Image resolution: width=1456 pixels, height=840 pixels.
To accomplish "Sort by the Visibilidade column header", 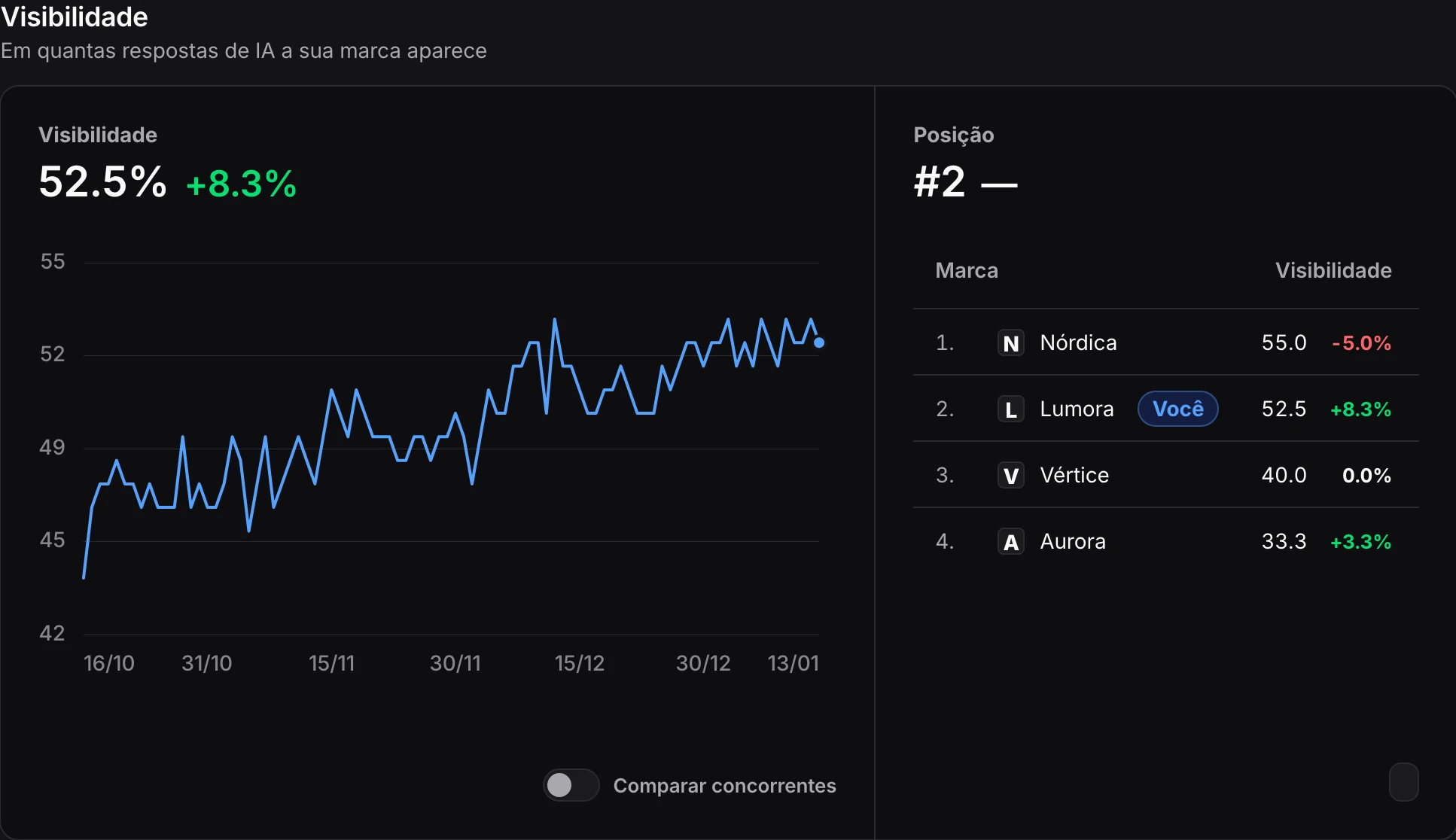I will [x=1333, y=270].
